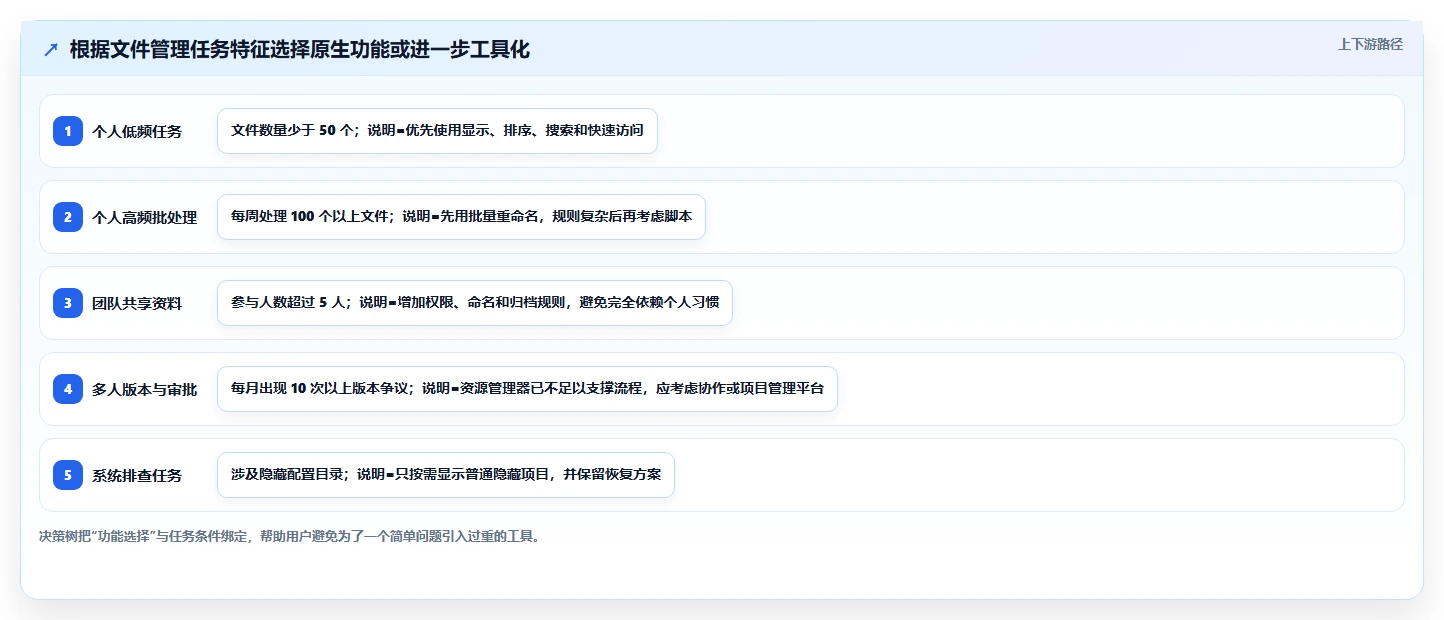This screenshot has width=1444, height=620.
Task: Click the number 1 badge for 个人低频任务
Action: 68,131
